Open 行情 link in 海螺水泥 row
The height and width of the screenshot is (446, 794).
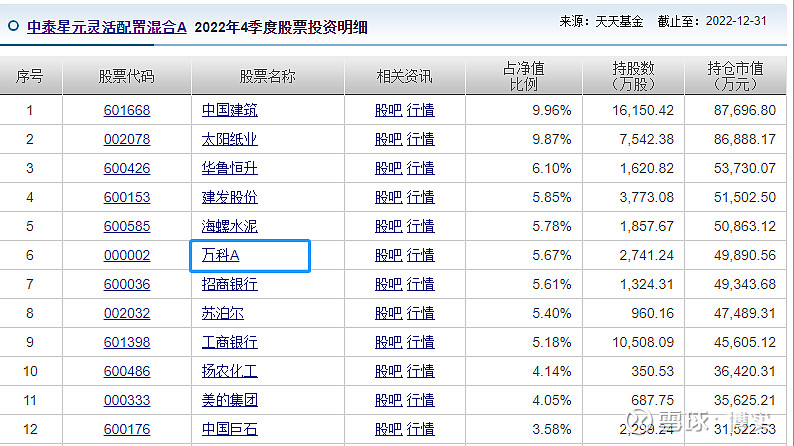(420, 226)
